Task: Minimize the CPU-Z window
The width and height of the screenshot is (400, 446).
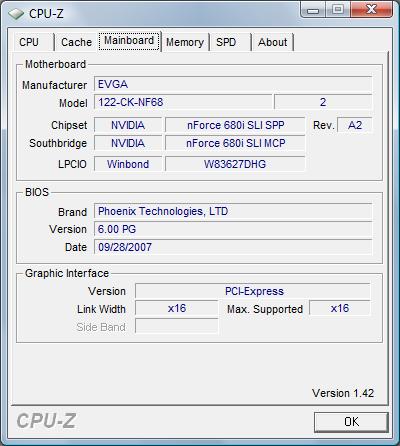Action: 313,9
